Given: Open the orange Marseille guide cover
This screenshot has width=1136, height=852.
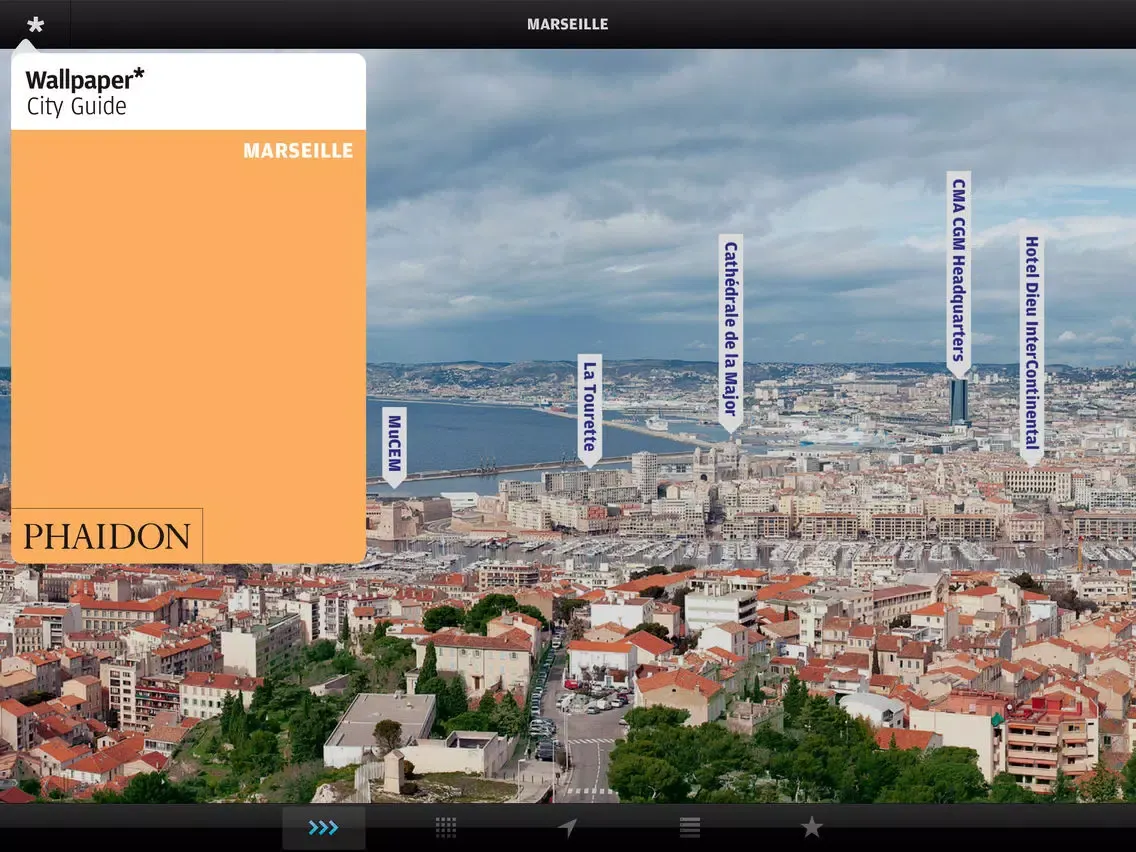Looking at the screenshot, I should click(x=188, y=309).
